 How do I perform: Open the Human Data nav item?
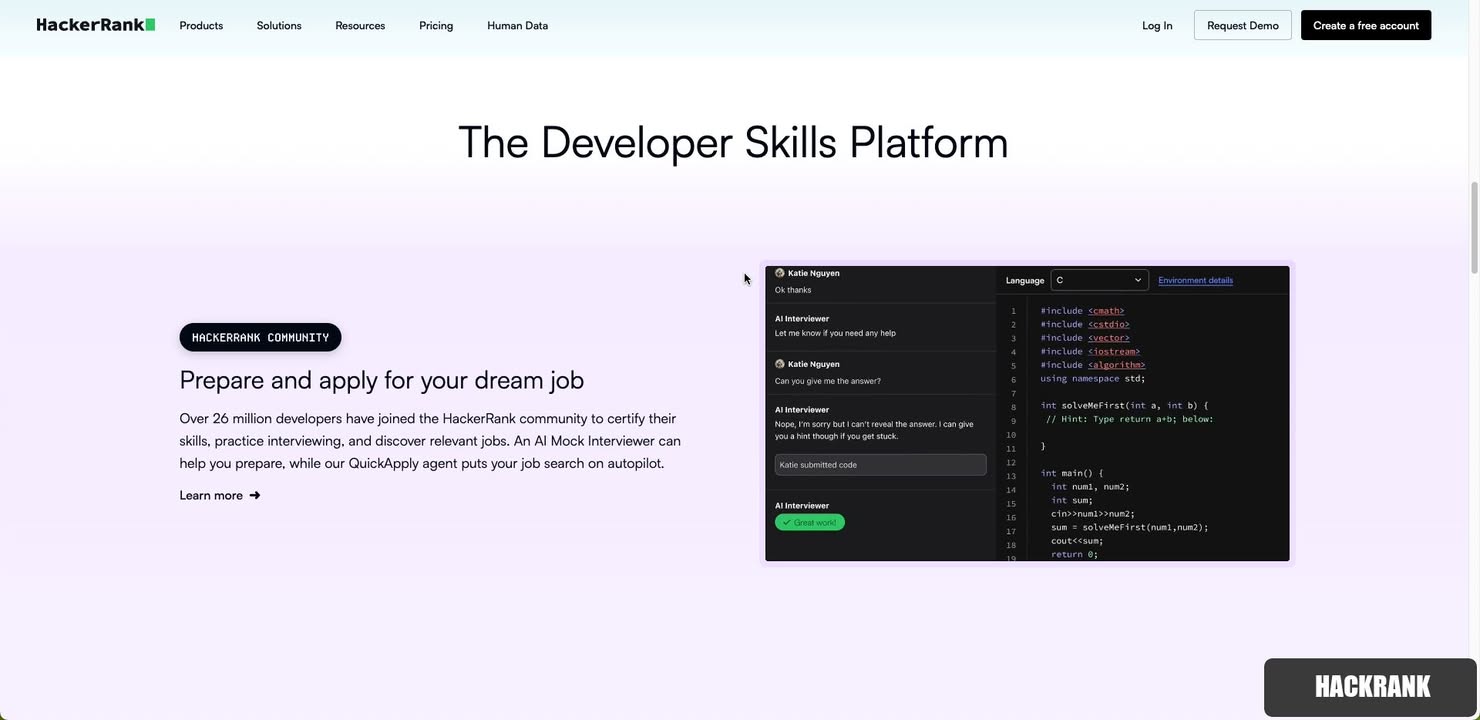pyautogui.click(x=517, y=25)
